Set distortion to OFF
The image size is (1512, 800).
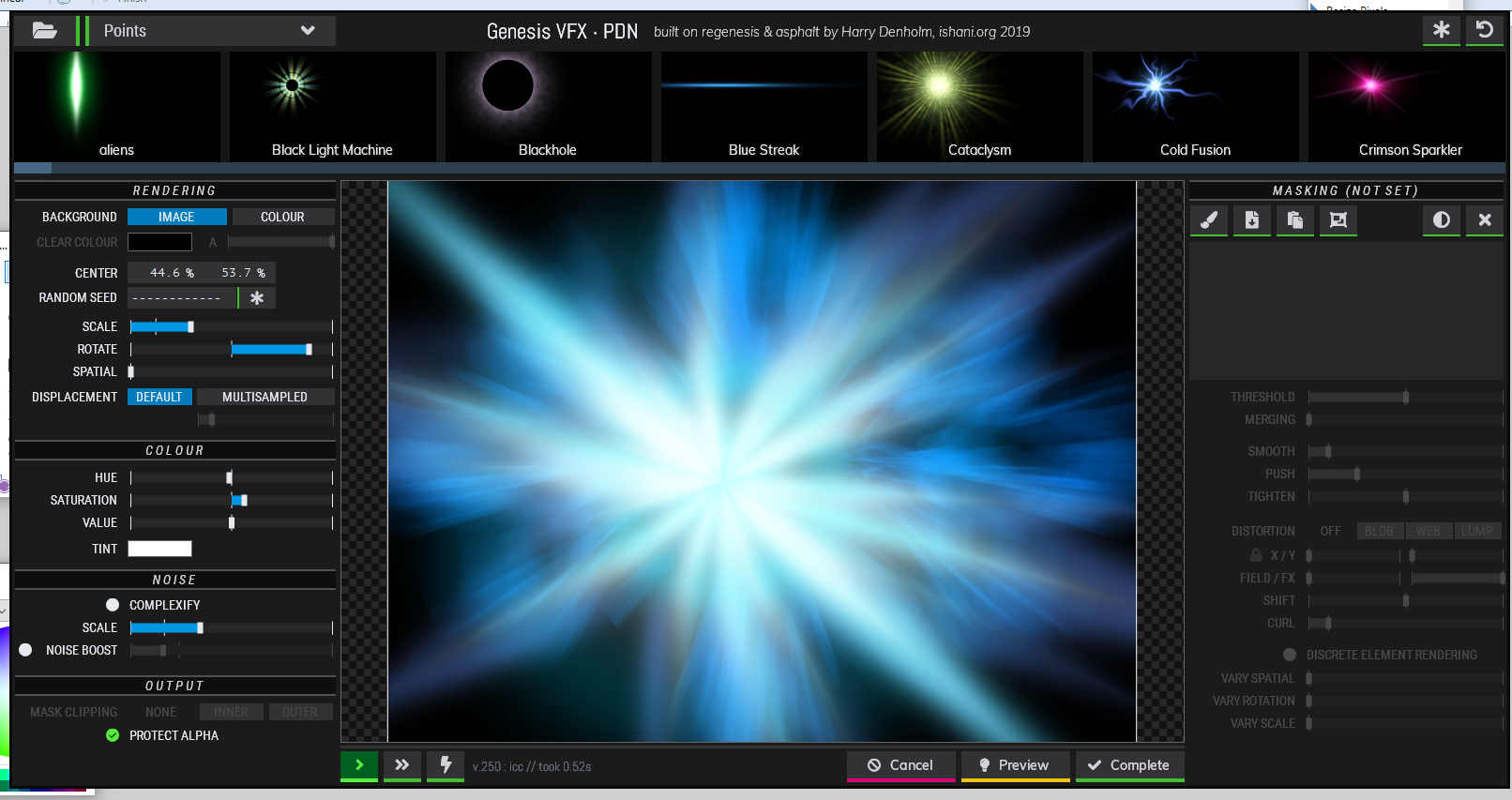click(1330, 531)
